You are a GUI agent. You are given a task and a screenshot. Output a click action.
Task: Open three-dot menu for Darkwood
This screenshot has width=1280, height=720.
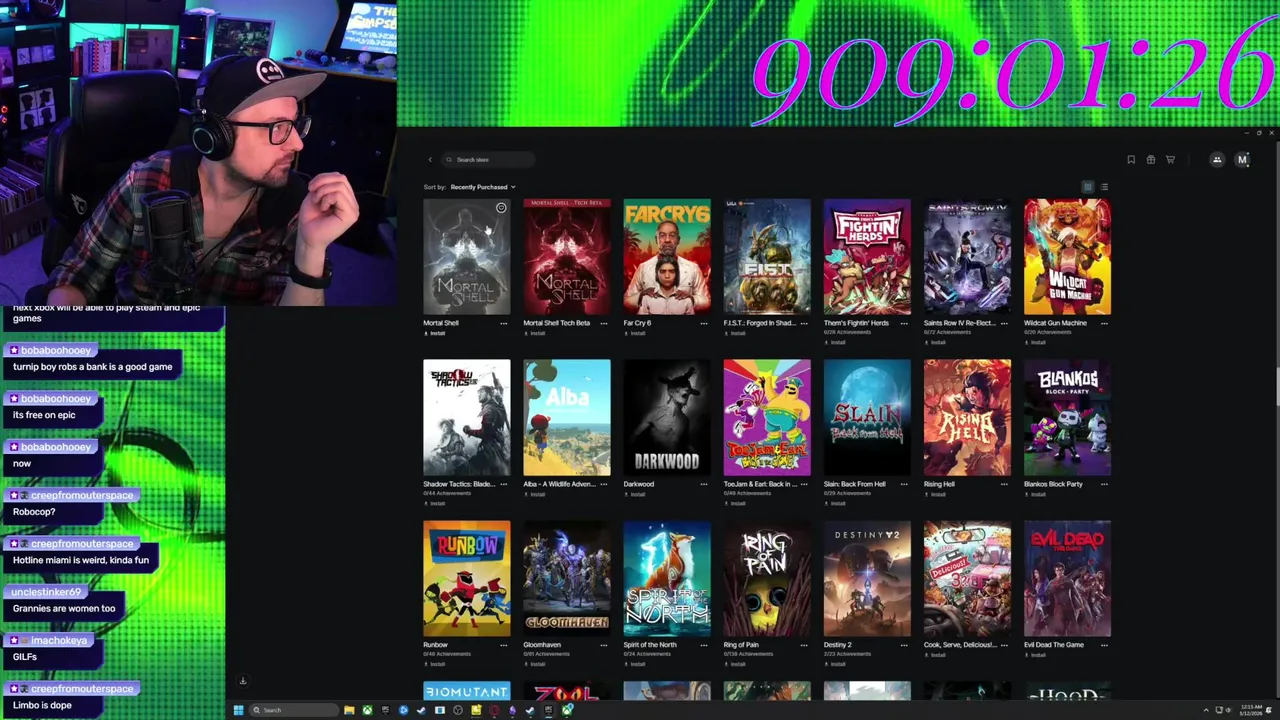[704, 484]
